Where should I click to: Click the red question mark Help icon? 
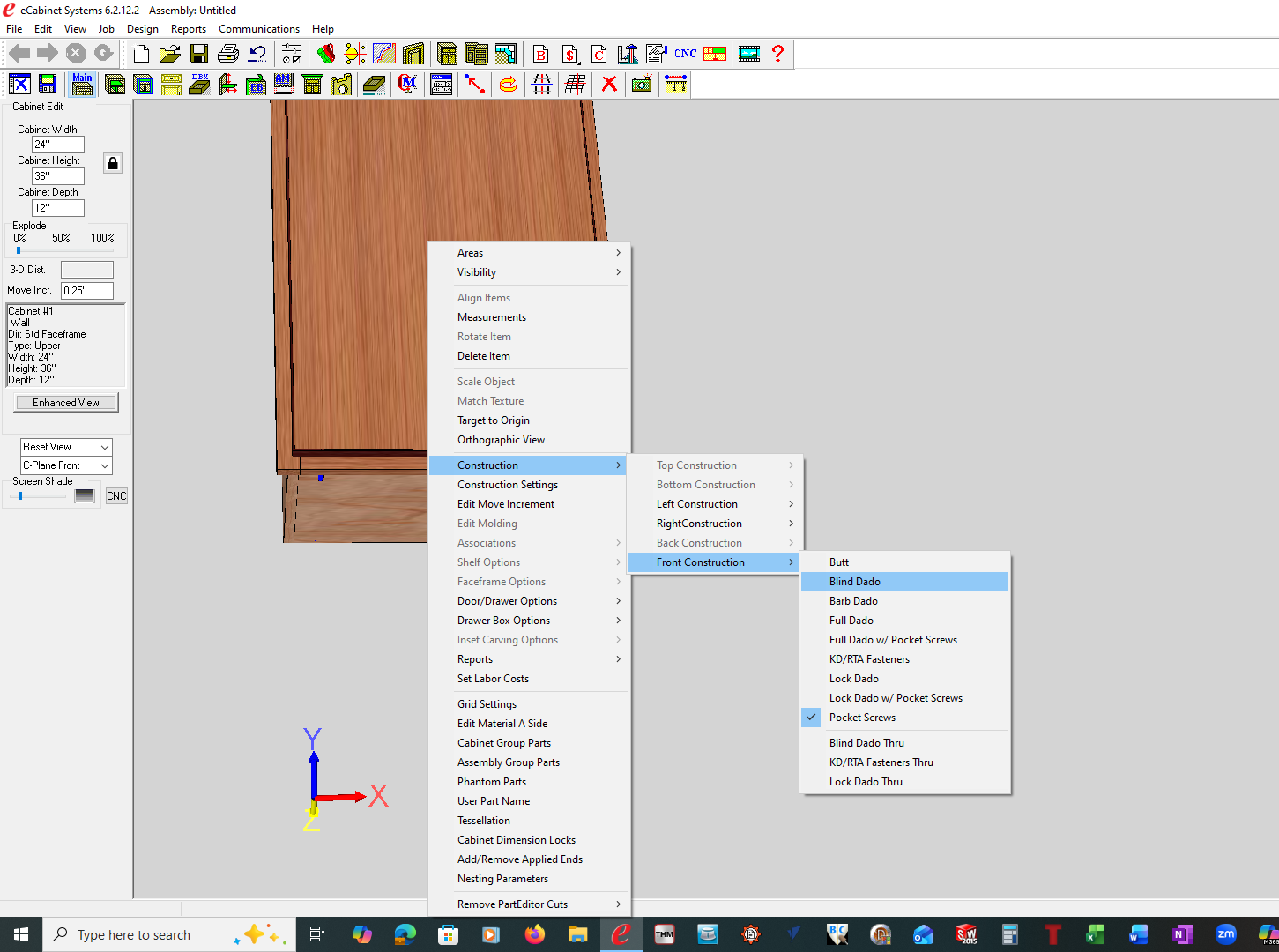777,54
